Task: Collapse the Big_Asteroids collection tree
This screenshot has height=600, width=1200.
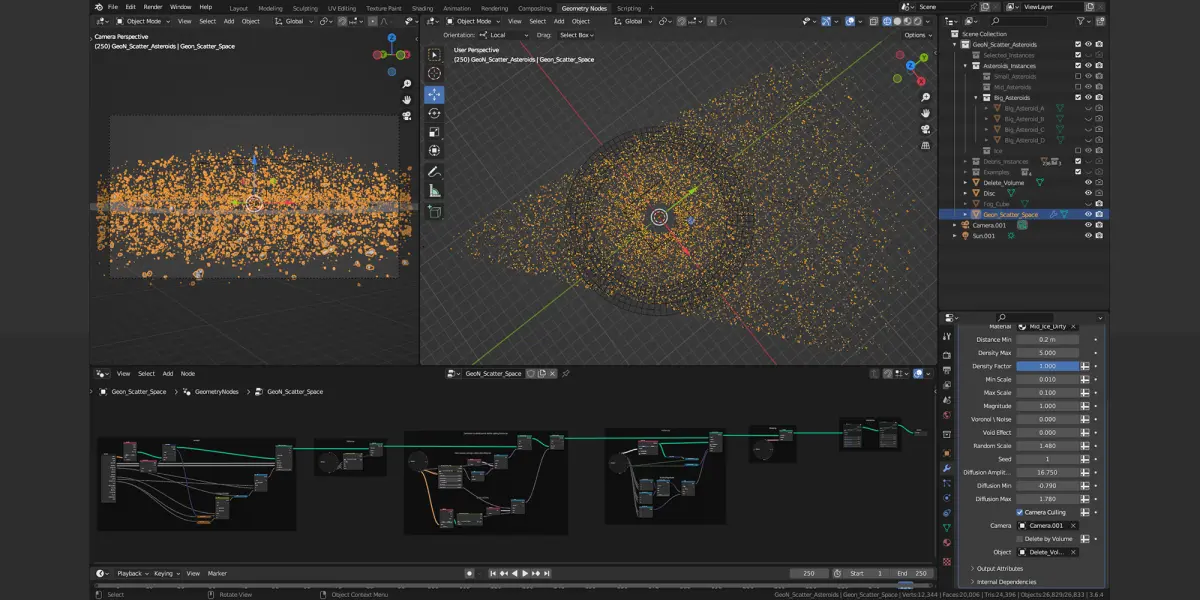Action: 975,97
